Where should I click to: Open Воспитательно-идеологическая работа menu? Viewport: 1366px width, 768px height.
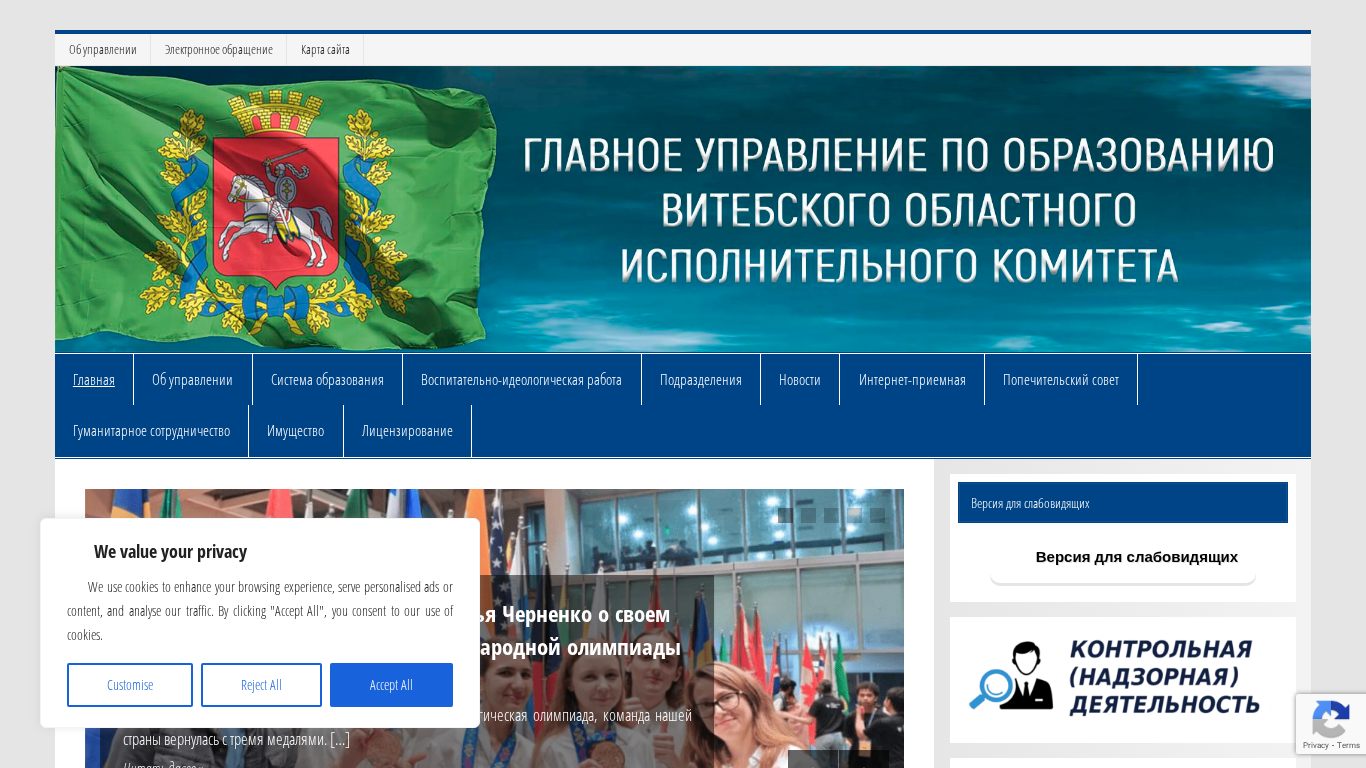pos(521,380)
